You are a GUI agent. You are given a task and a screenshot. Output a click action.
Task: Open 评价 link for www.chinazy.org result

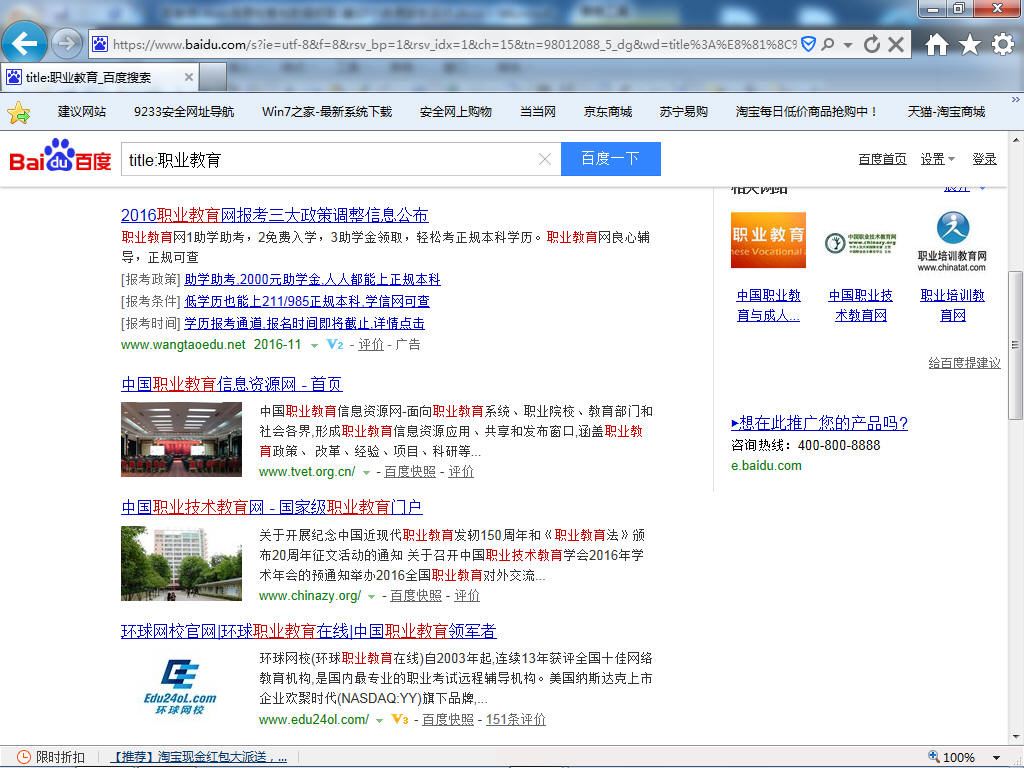point(467,596)
